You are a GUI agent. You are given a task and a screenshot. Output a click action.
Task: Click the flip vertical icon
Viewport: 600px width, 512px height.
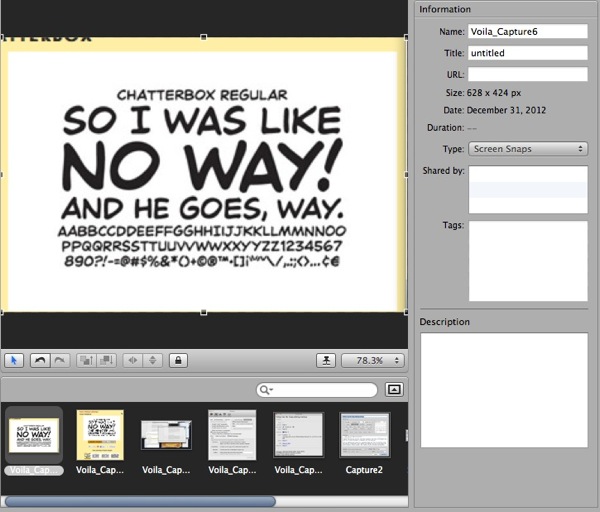pos(153,360)
